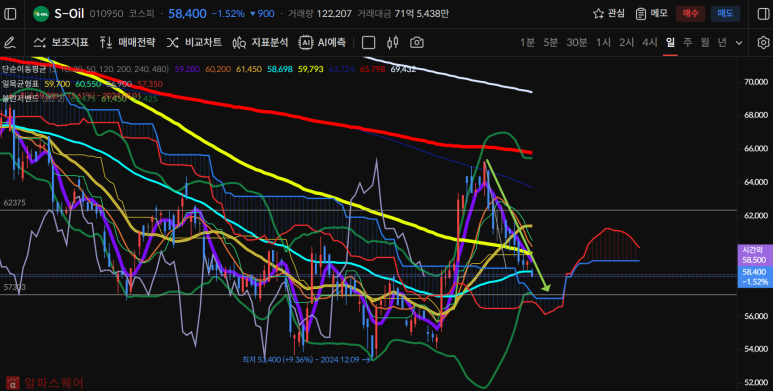
Task: Click the stock code 010950
Action: pos(106,14)
